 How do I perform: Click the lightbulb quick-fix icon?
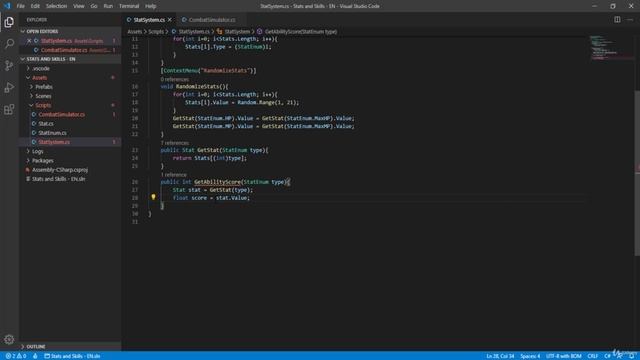[153, 197]
